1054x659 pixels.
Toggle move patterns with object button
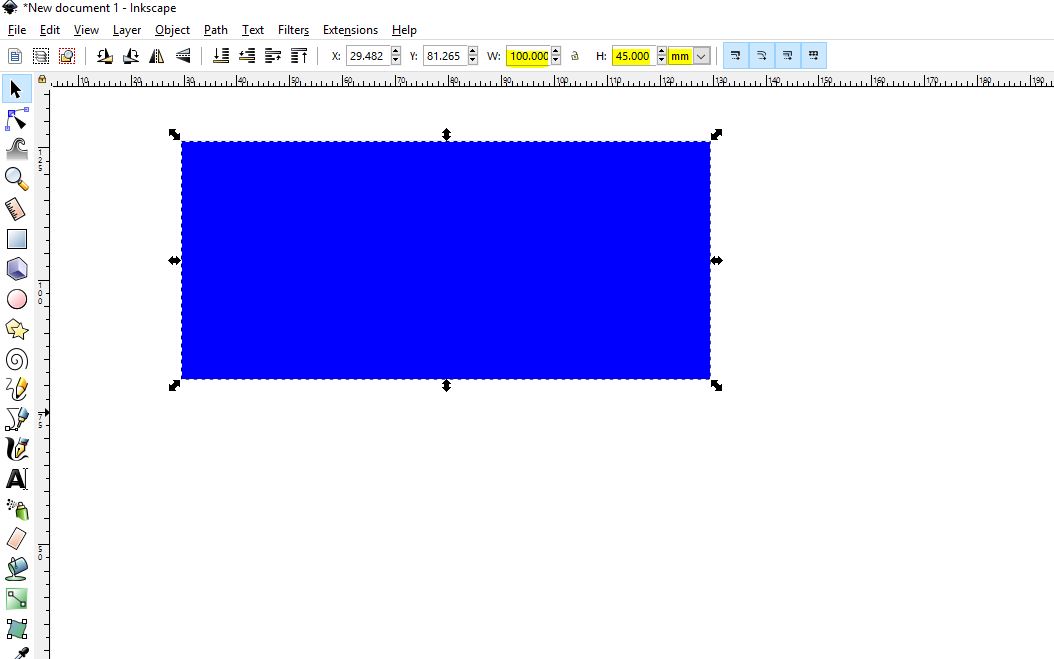tap(813, 56)
